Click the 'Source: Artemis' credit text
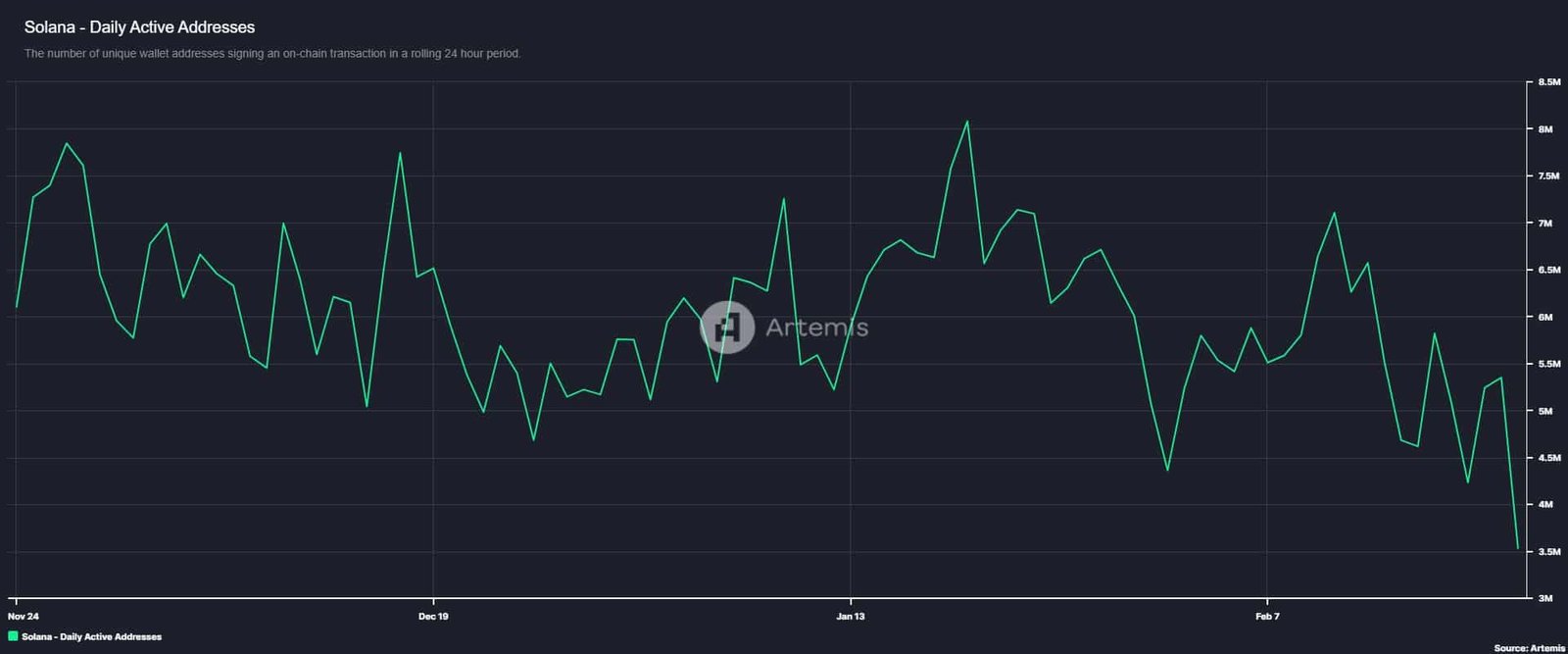The image size is (1568, 654). click(x=1529, y=648)
